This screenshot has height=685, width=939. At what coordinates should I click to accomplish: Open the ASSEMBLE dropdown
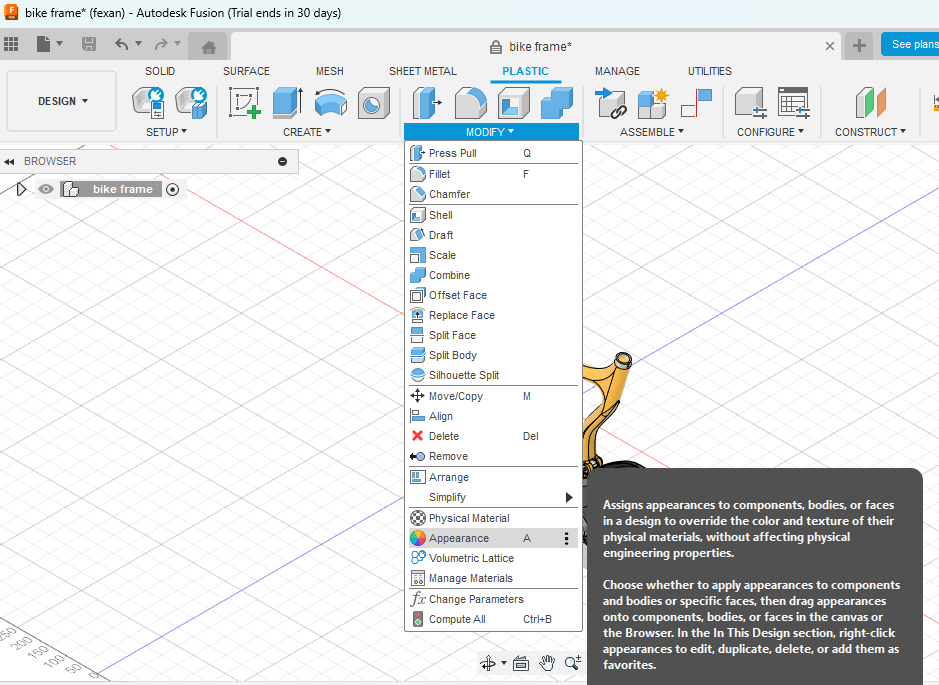tap(652, 132)
